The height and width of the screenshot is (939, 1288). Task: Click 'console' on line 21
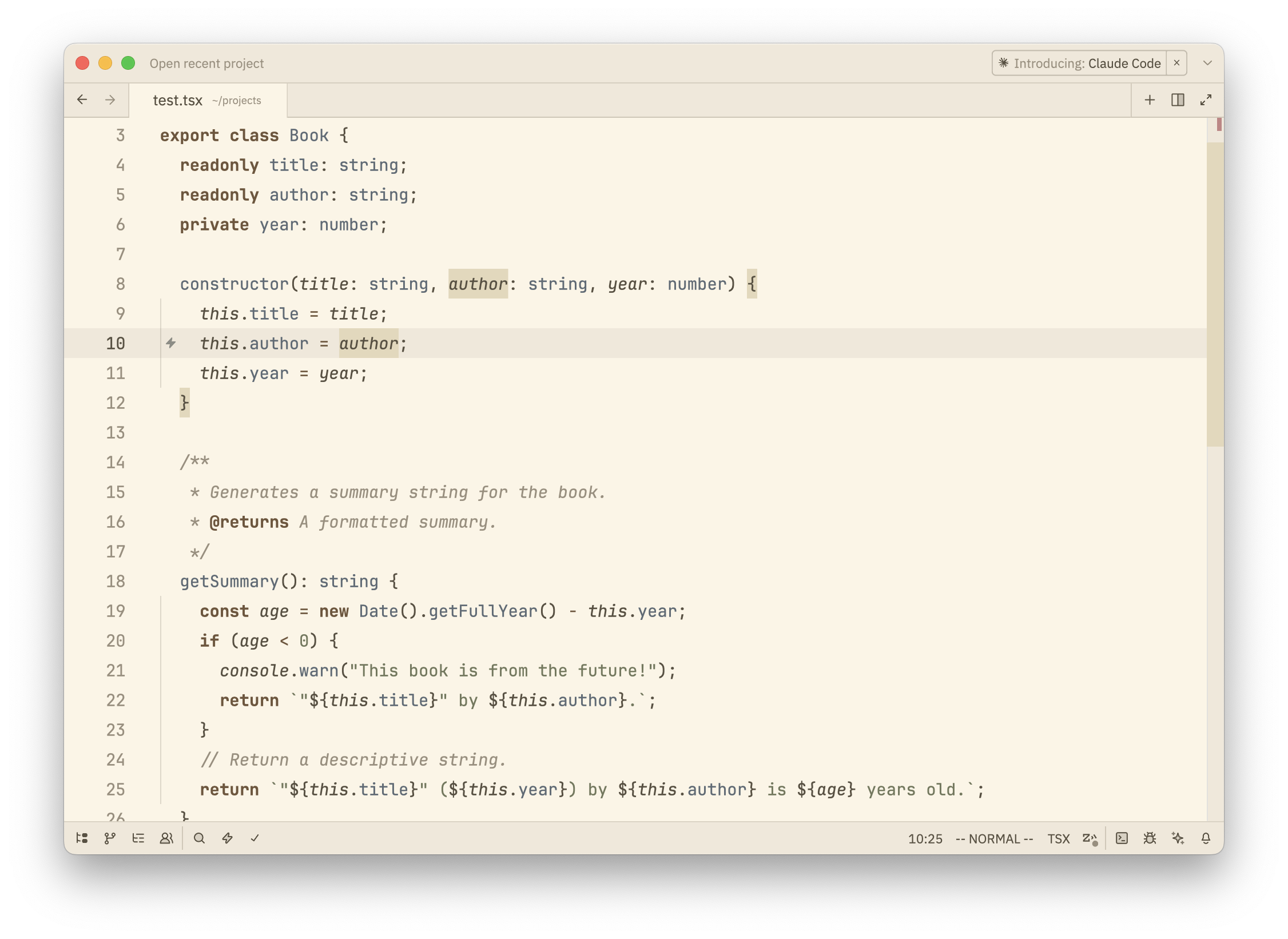click(255, 671)
